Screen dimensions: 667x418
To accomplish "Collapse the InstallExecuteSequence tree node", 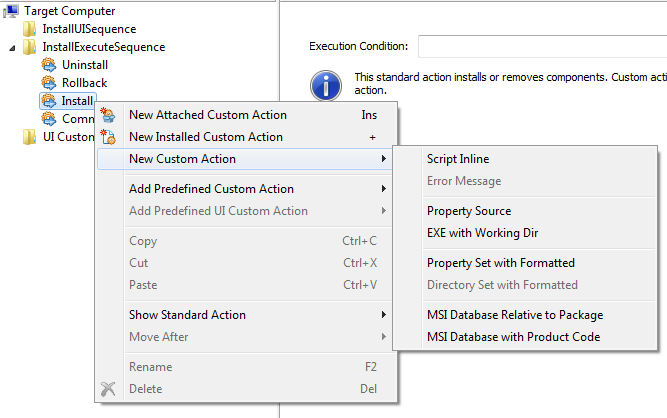I will point(13,47).
